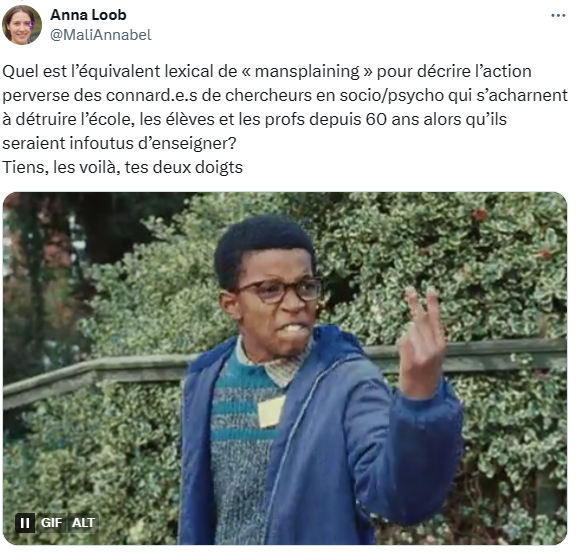
Task: Click the GIF badge on the media
Action: click(x=51, y=523)
